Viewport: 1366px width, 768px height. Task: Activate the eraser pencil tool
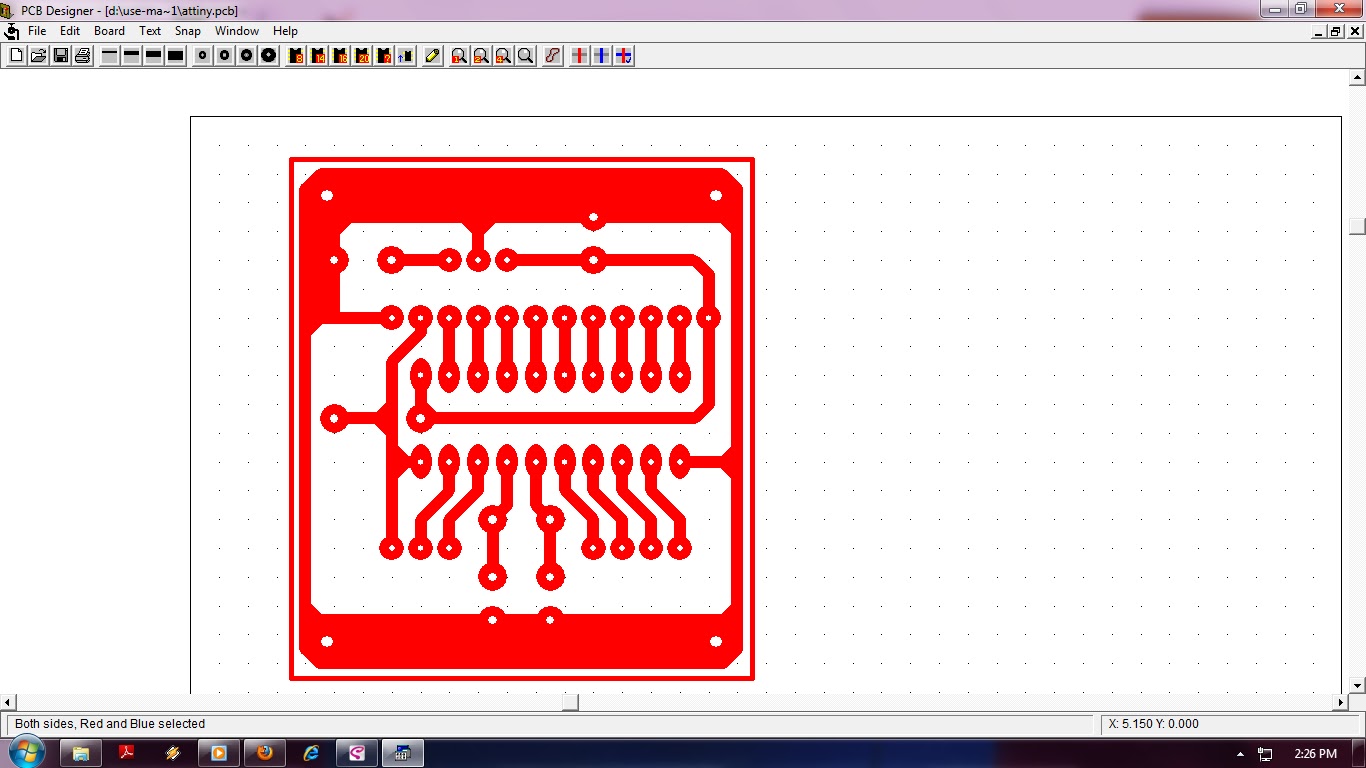[x=430, y=56]
